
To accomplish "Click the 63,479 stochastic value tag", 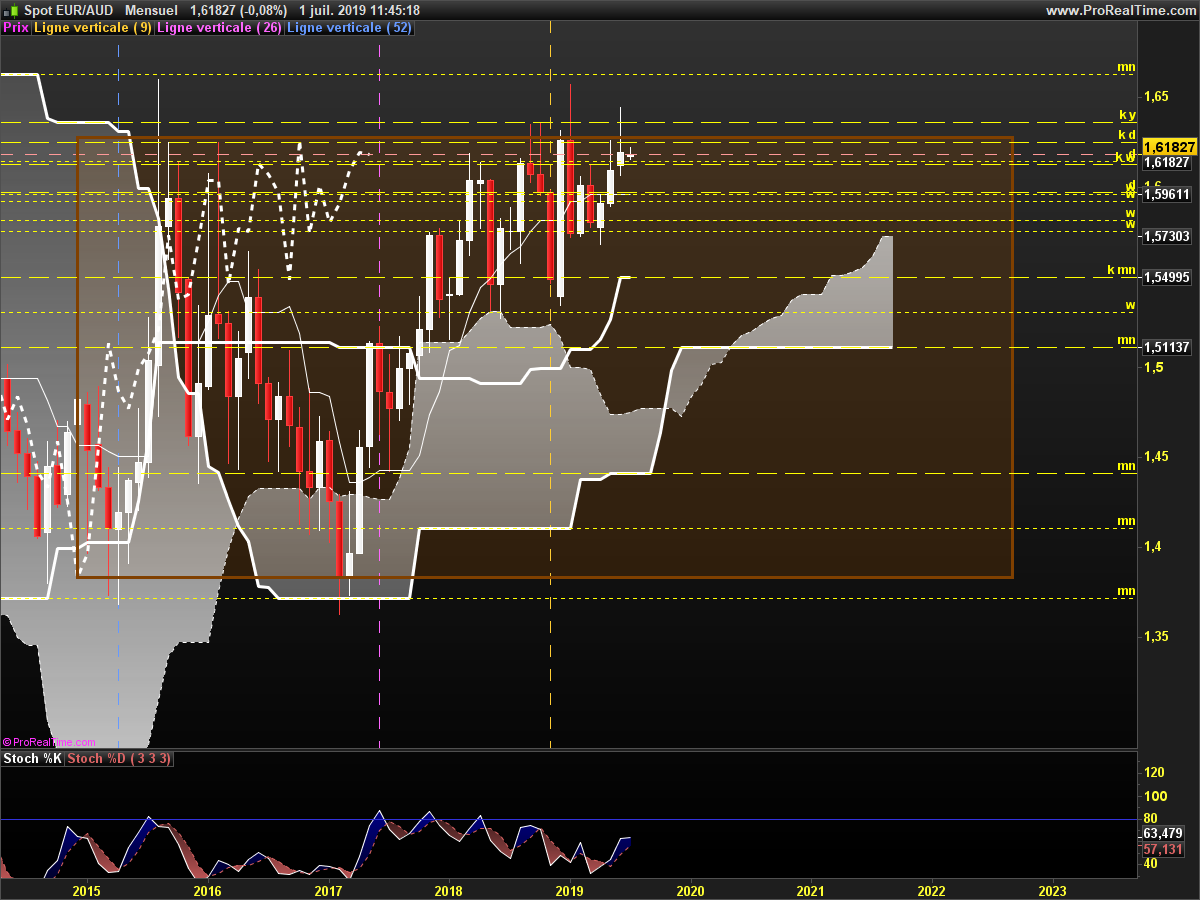I will coord(1163,833).
